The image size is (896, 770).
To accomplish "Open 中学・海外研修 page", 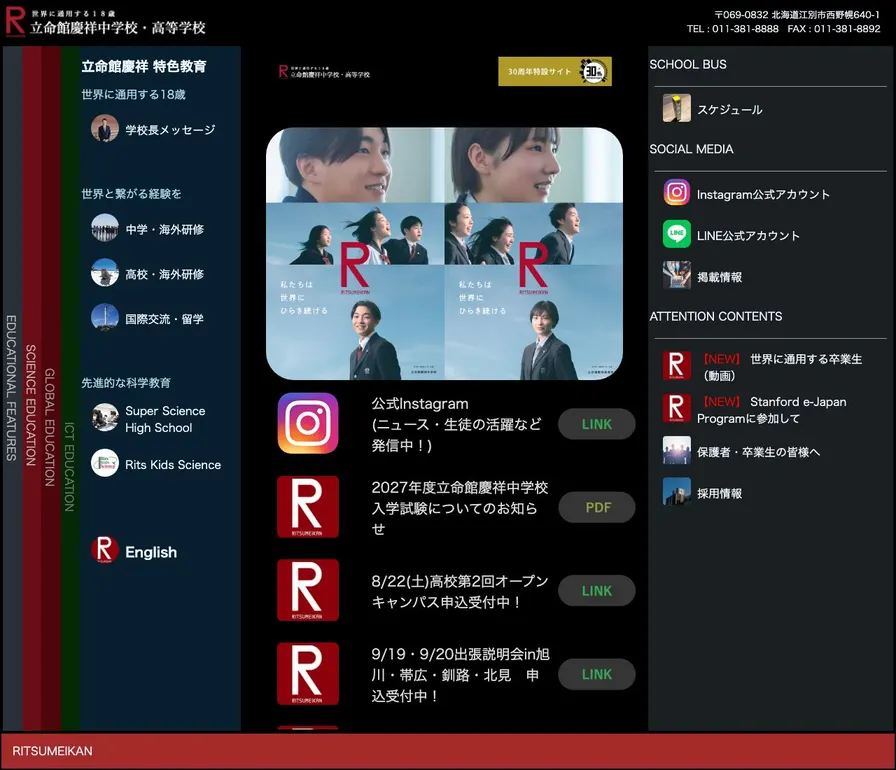I will (x=165, y=229).
